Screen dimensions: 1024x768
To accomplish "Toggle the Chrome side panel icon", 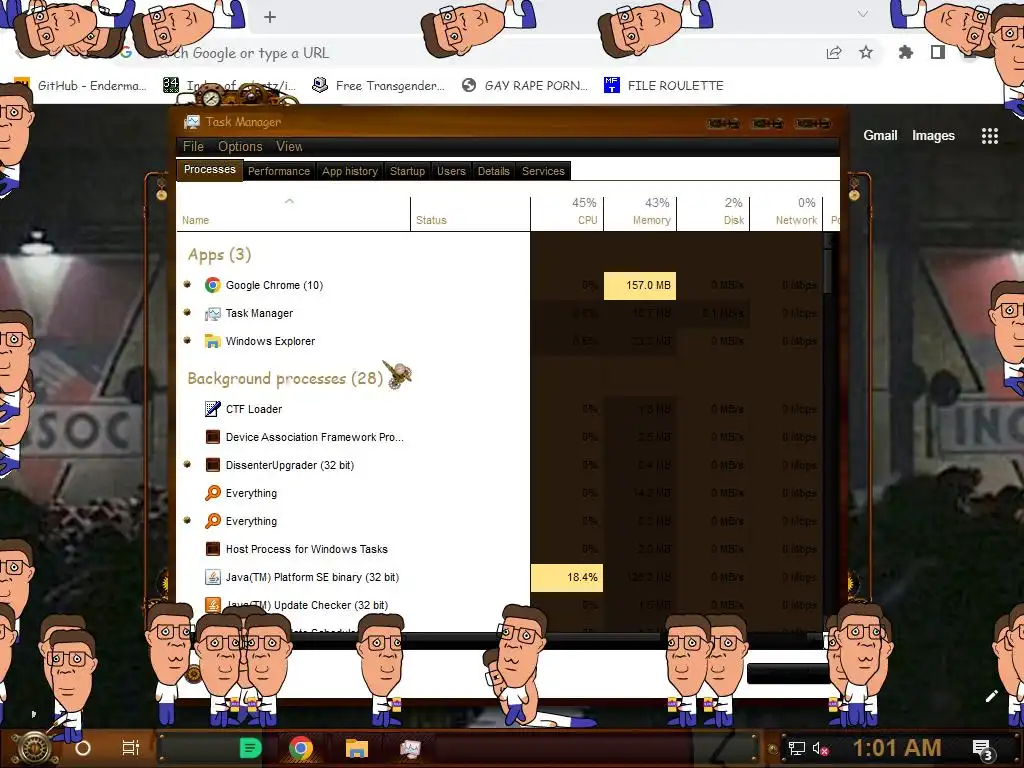I will [938, 52].
